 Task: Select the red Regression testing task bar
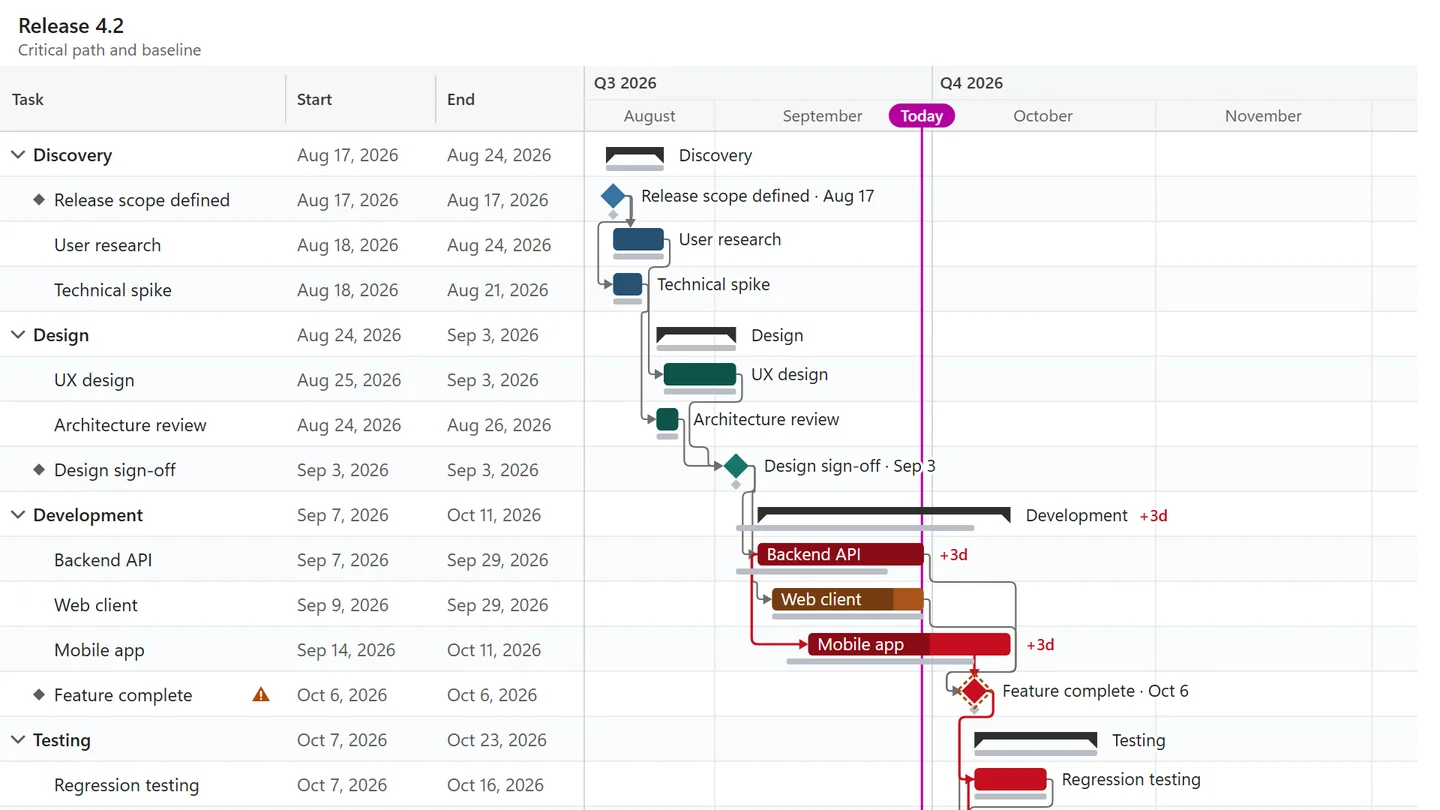pyautogui.click(x=1010, y=779)
